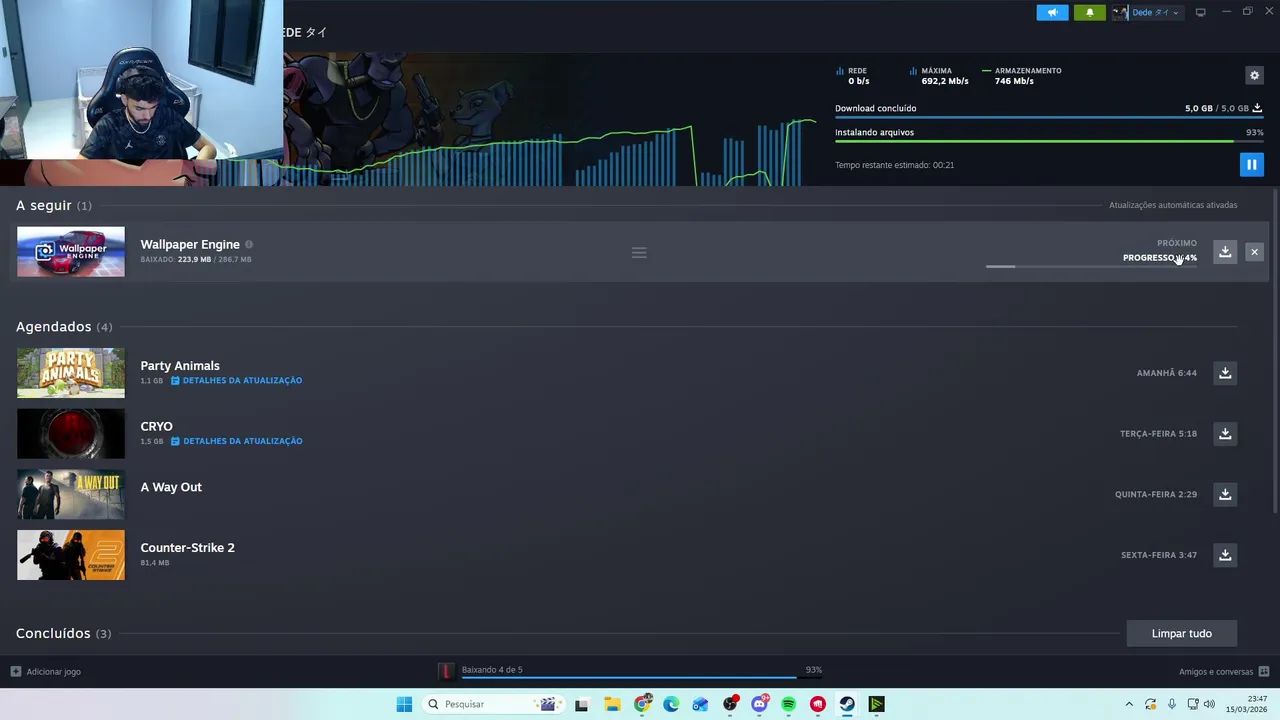Open the Windows Start menu
The width and height of the screenshot is (1280, 720).
[404, 704]
